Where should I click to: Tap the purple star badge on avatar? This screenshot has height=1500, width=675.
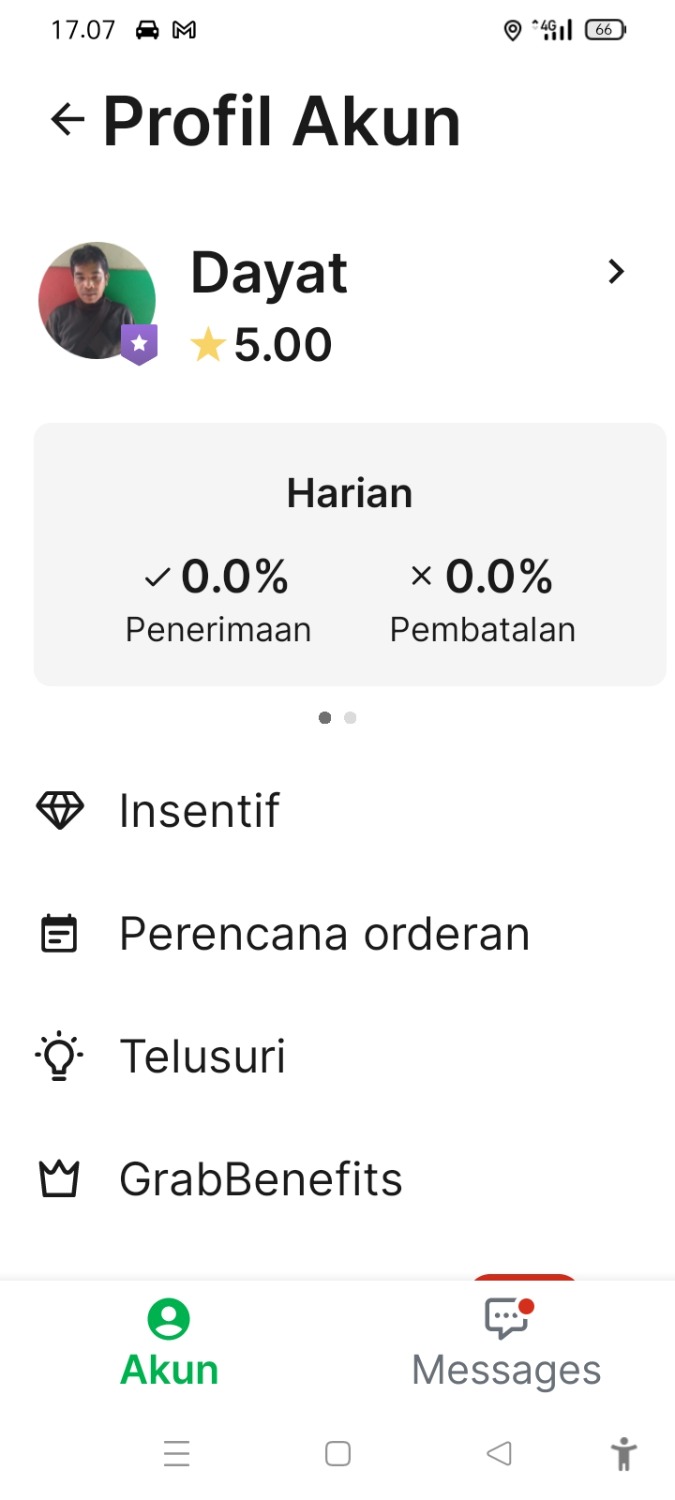[139, 344]
